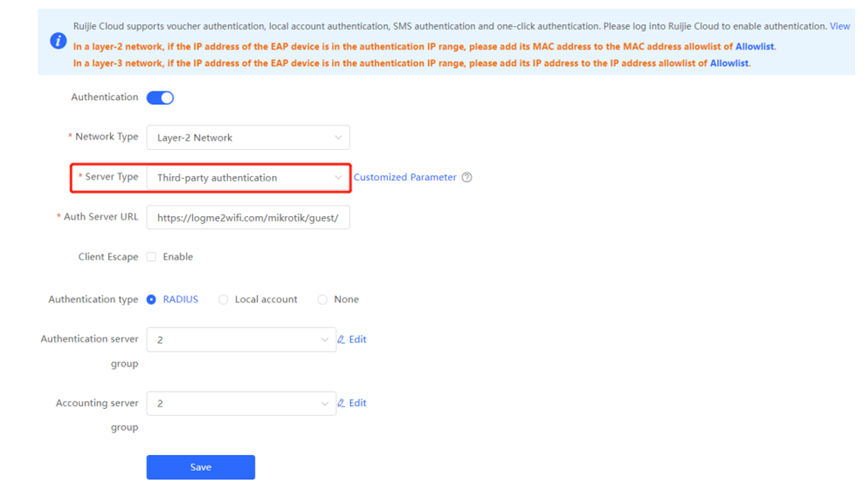Screen dimensions: 863x503
Task: Click the pencil icon beside Authentication server group
Action: point(341,340)
